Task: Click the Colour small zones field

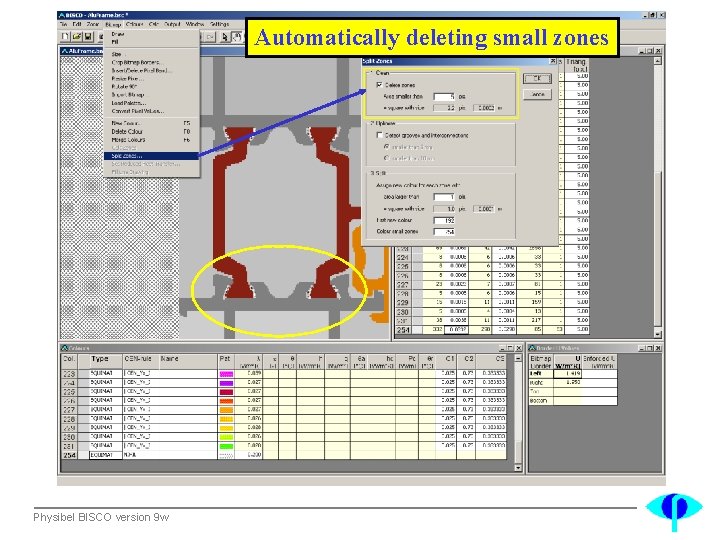Action: point(444,232)
